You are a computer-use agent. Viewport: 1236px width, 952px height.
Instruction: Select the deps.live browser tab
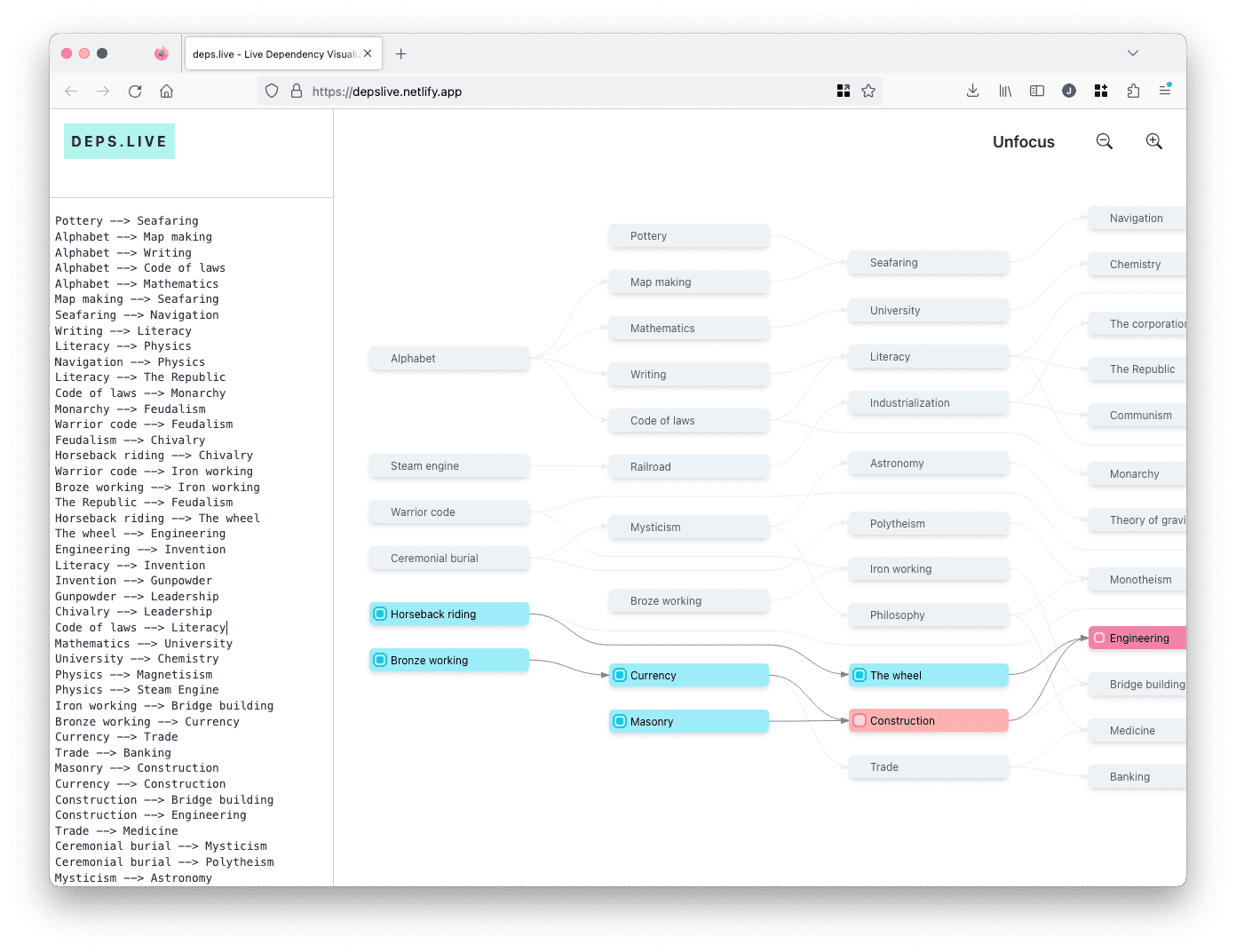pos(282,53)
